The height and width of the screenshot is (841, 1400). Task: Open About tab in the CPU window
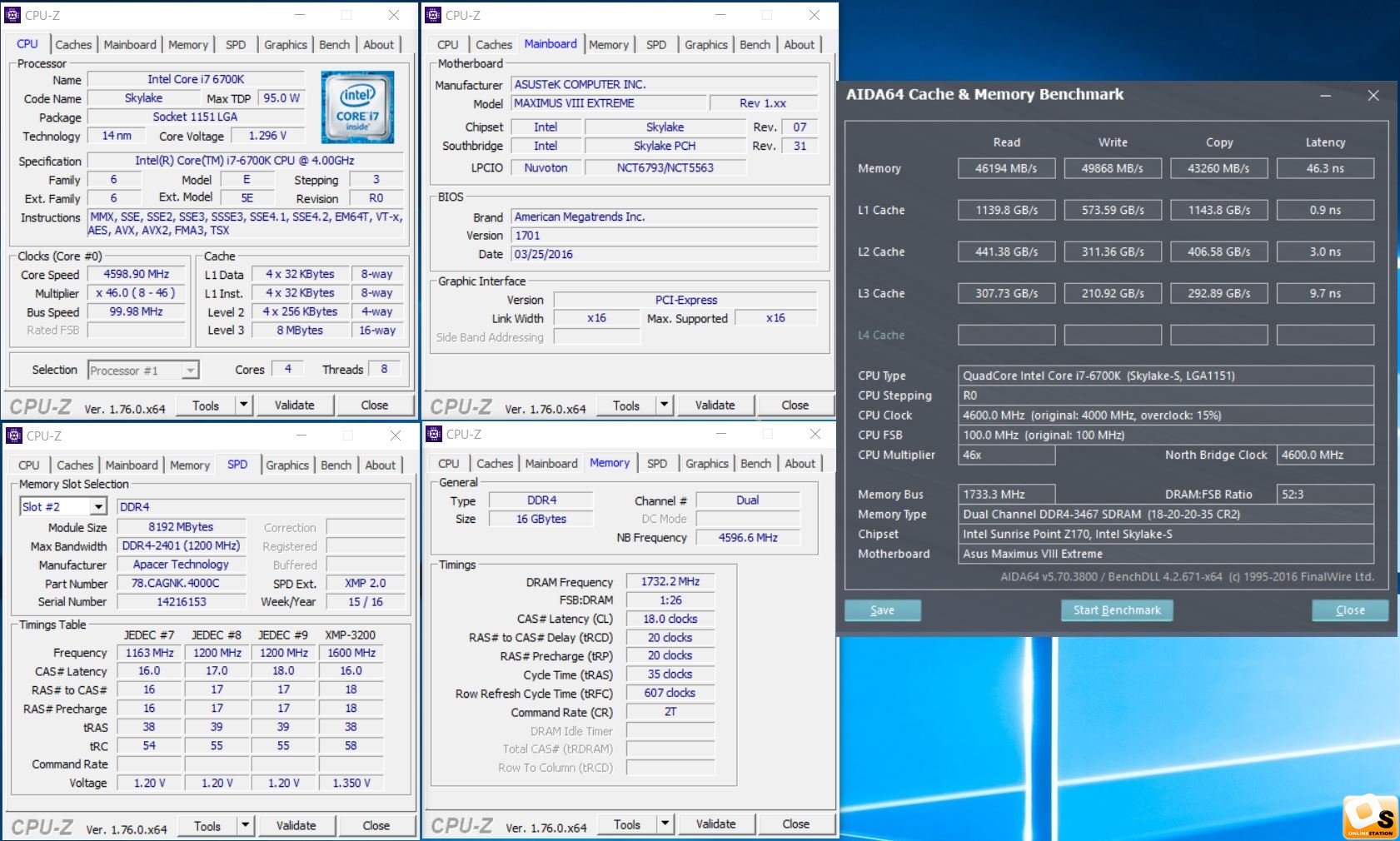(x=379, y=45)
